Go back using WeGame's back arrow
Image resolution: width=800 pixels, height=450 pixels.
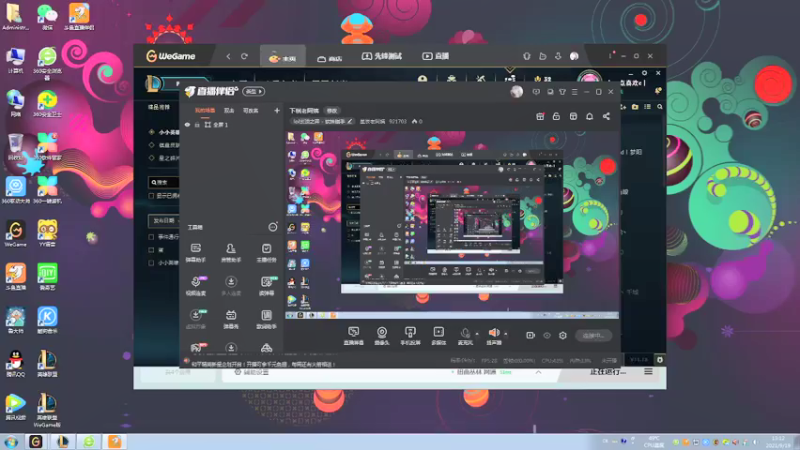228,56
